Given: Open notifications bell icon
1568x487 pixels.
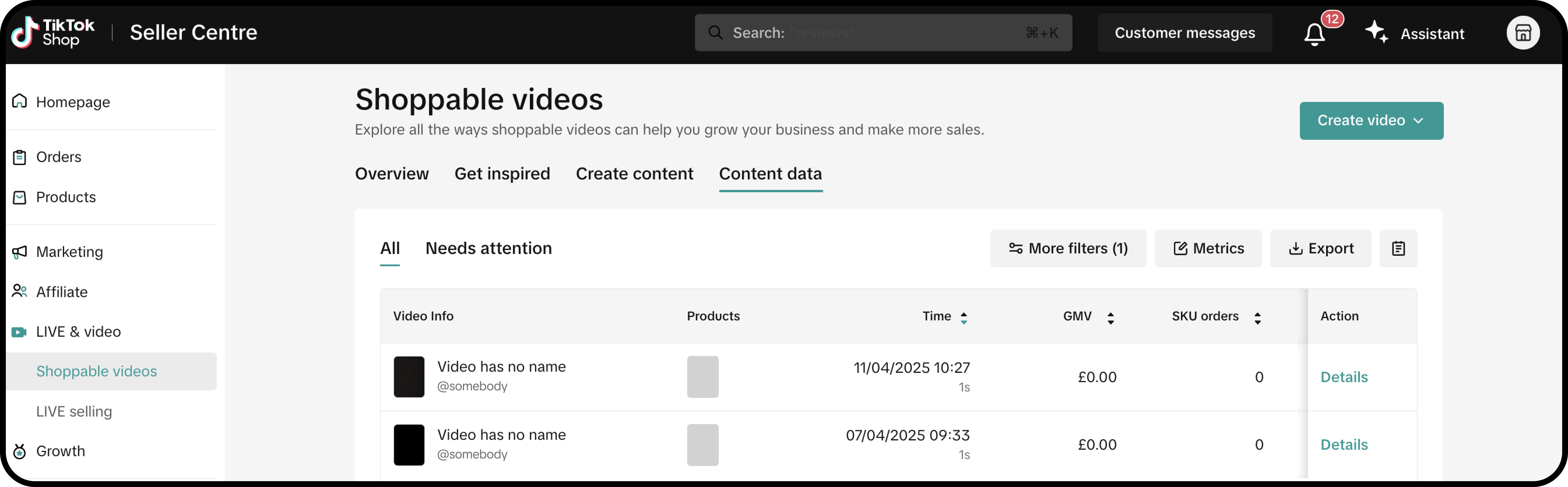Looking at the screenshot, I should pos(1314,33).
